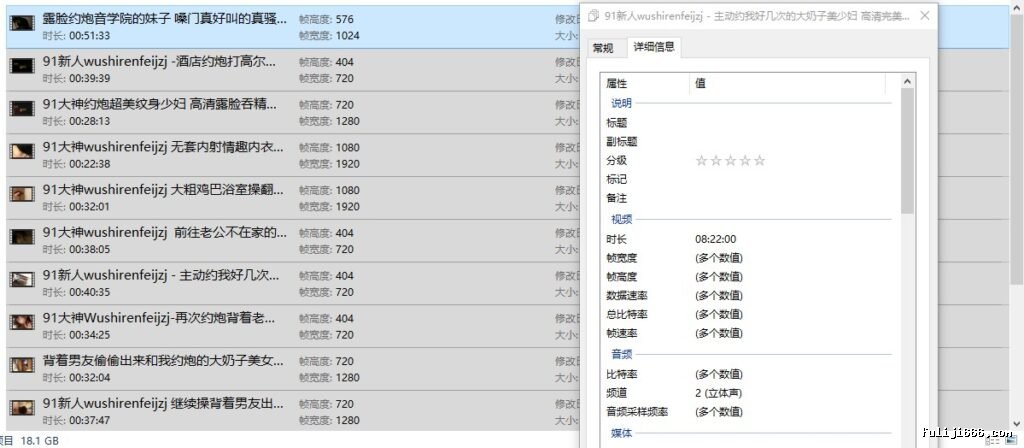The width and height of the screenshot is (1024, 448).
Task: Click the properties dialog title file icon
Action: click(x=593, y=16)
